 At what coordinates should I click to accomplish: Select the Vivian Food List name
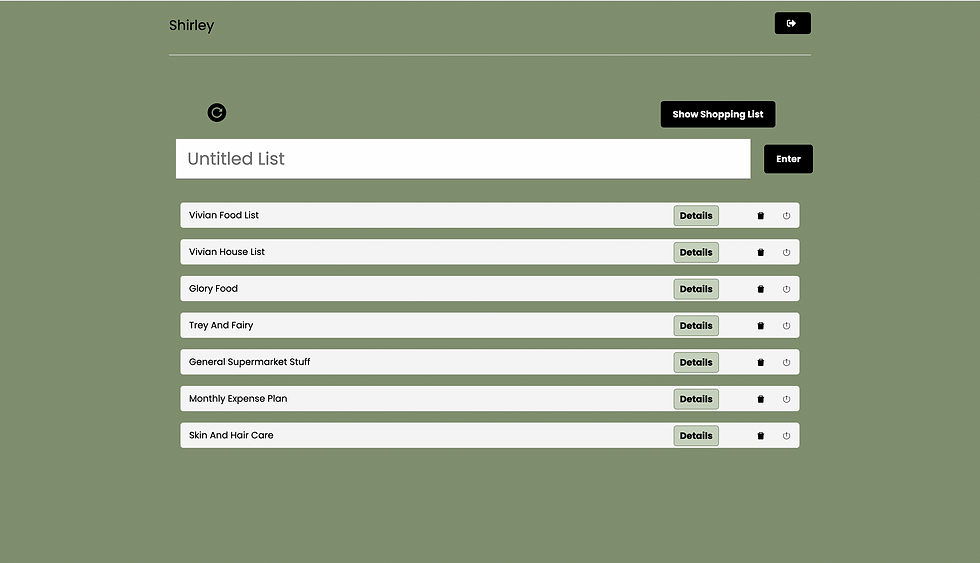pyautogui.click(x=224, y=215)
